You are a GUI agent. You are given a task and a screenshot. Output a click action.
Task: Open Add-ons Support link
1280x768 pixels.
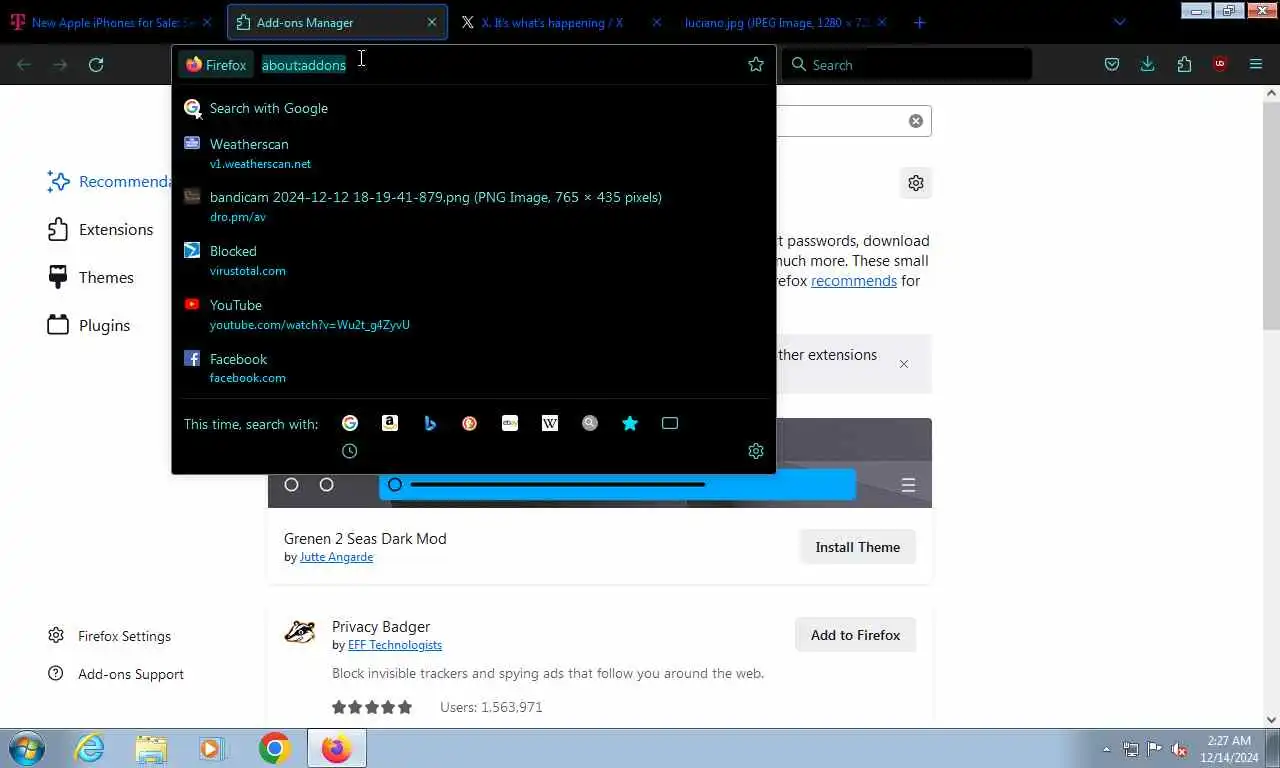point(116,674)
